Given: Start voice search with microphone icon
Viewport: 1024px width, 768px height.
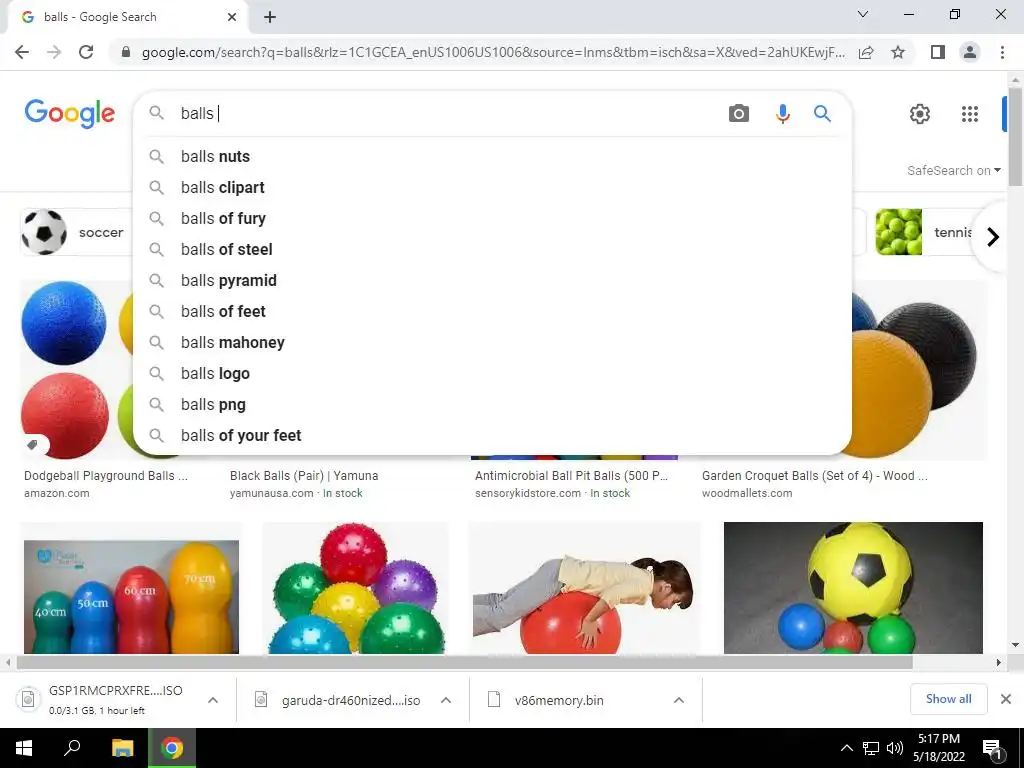Looking at the screenshot, I should 782,114.
